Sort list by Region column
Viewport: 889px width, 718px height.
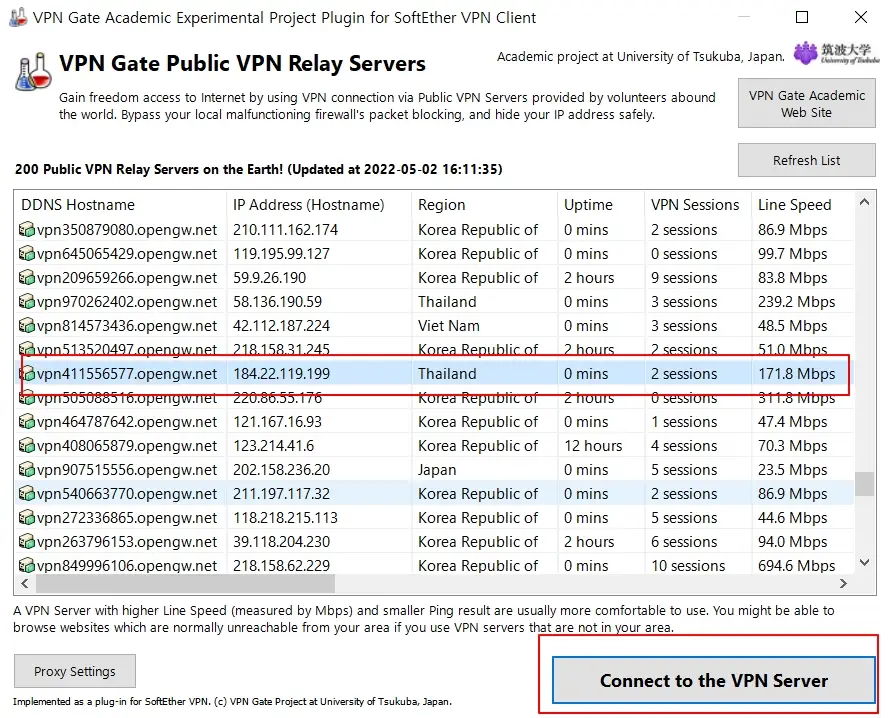(x=485, y=205)
